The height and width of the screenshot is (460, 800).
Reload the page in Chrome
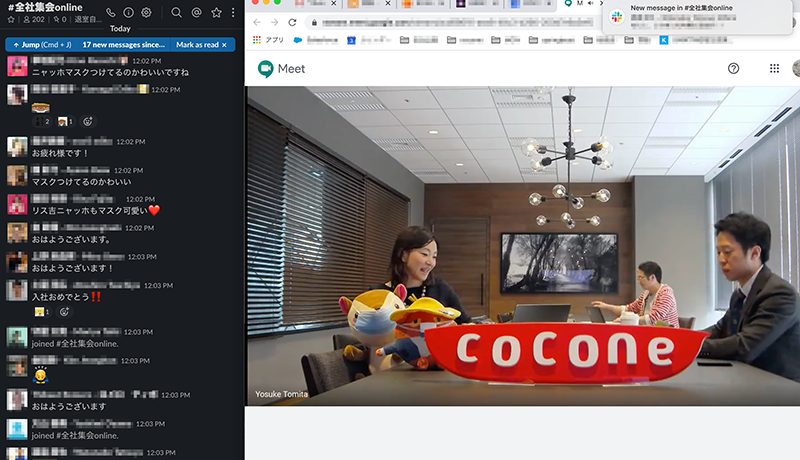(x=292, y=22)
